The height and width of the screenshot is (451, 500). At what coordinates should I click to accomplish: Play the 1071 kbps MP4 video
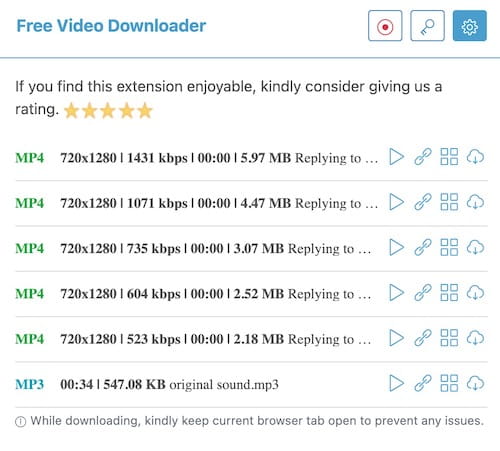coord(396,202)
